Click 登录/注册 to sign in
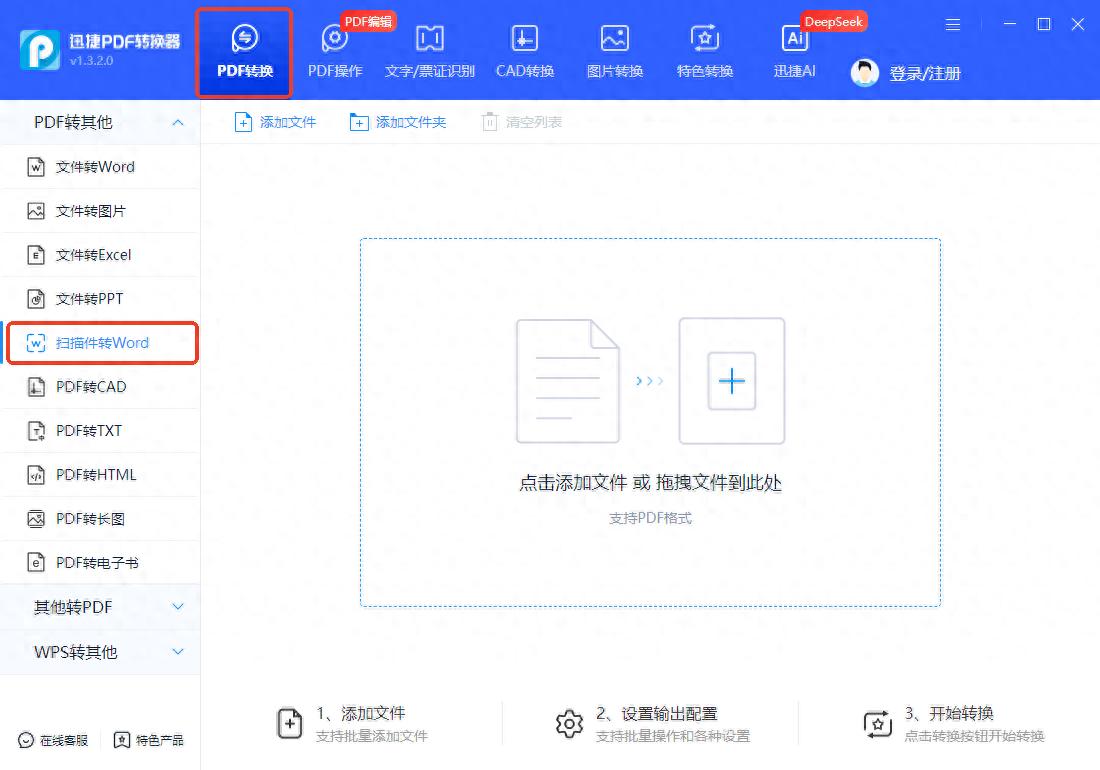Screen dimensions: 1100x770 tap(925, 73)
